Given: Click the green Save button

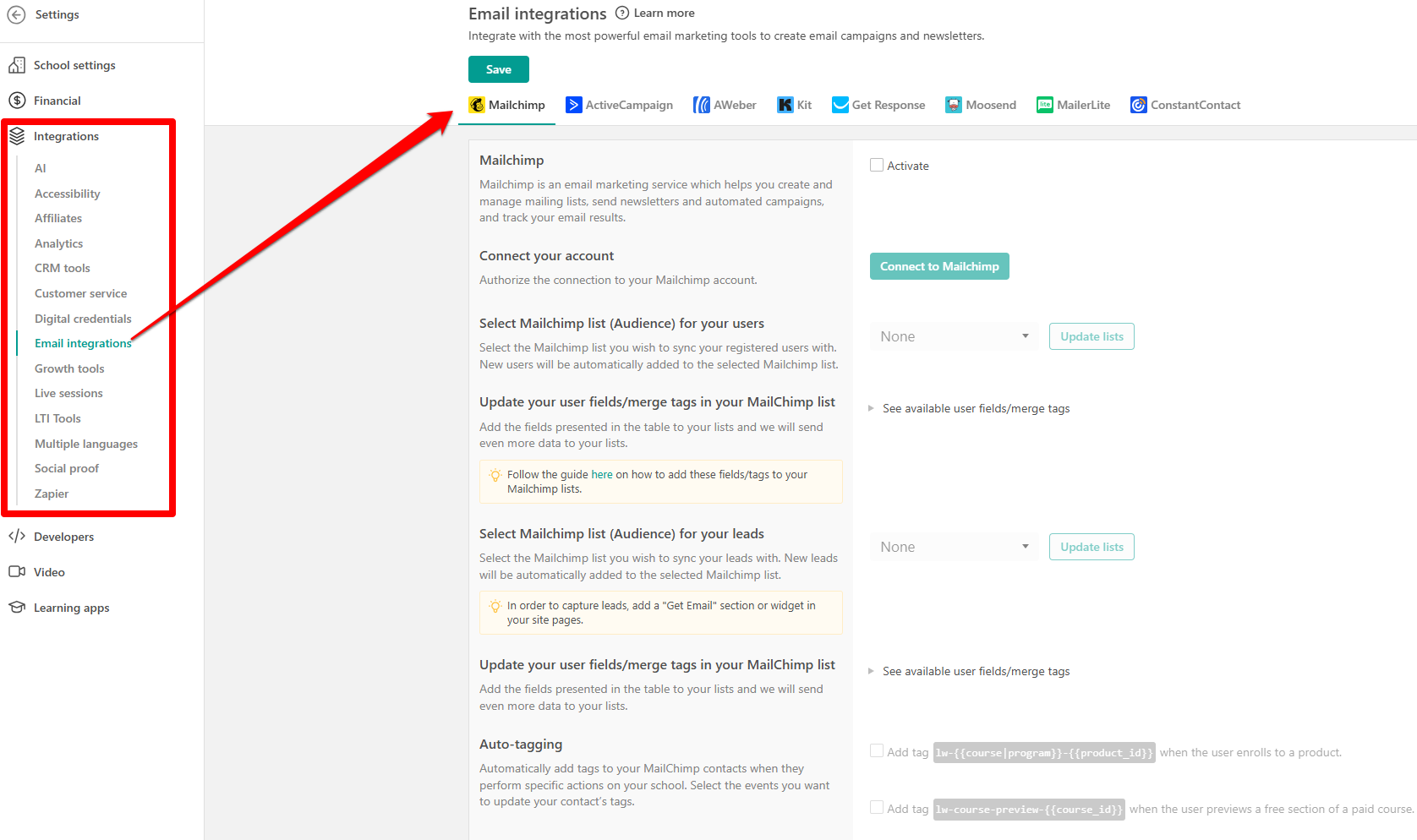Looking at the screenshot, I should click(x=499, y=69).
